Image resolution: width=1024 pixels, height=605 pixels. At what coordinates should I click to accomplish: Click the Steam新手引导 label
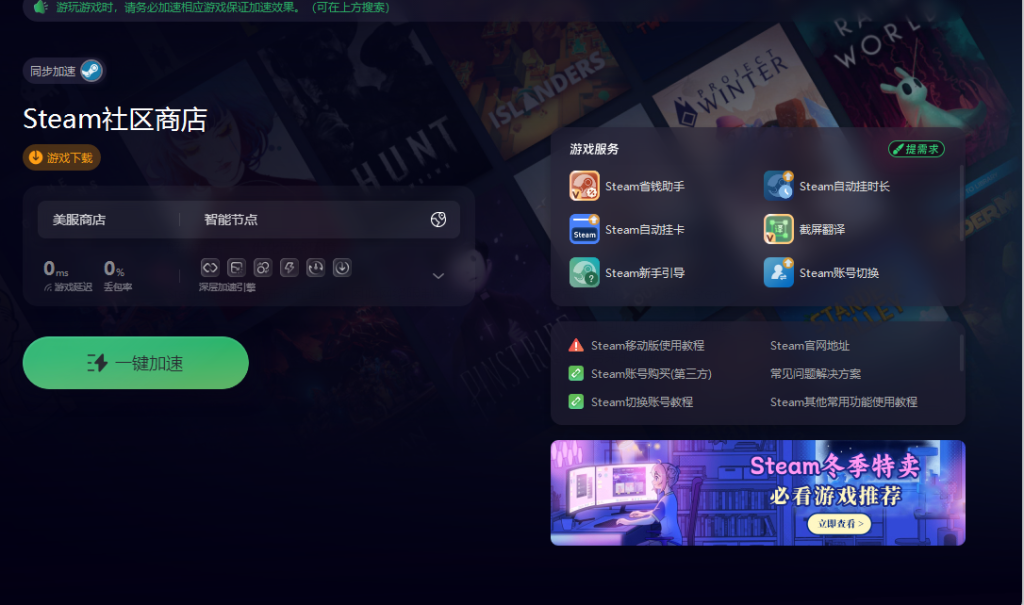pos(645,272)
